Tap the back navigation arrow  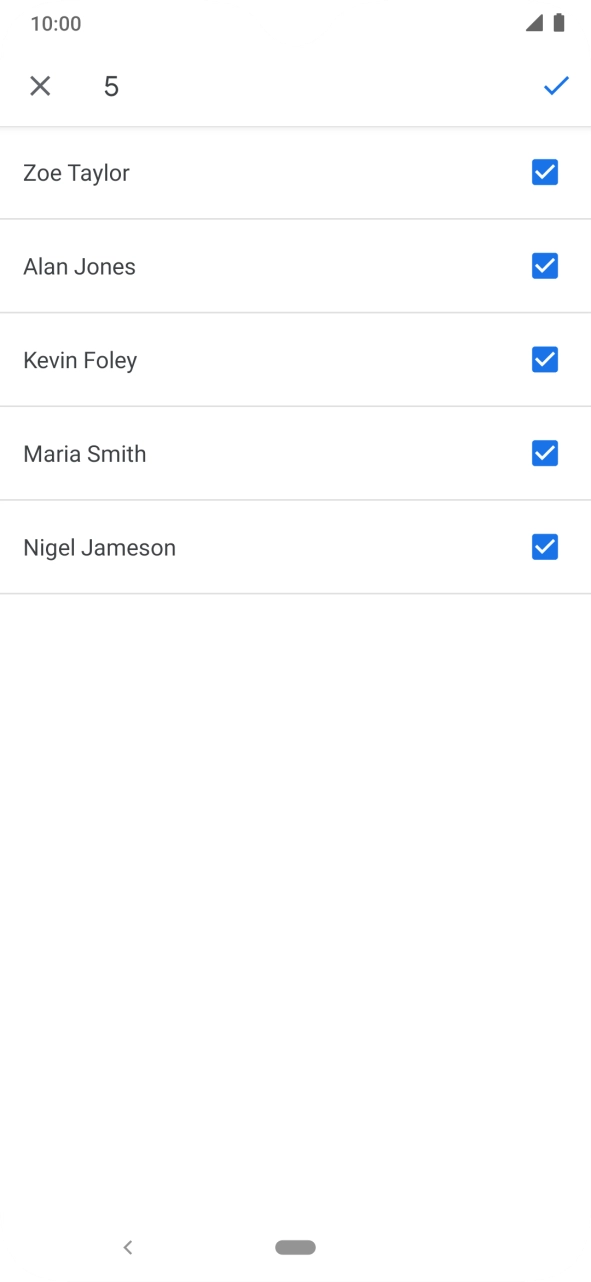coord(127,1247)
